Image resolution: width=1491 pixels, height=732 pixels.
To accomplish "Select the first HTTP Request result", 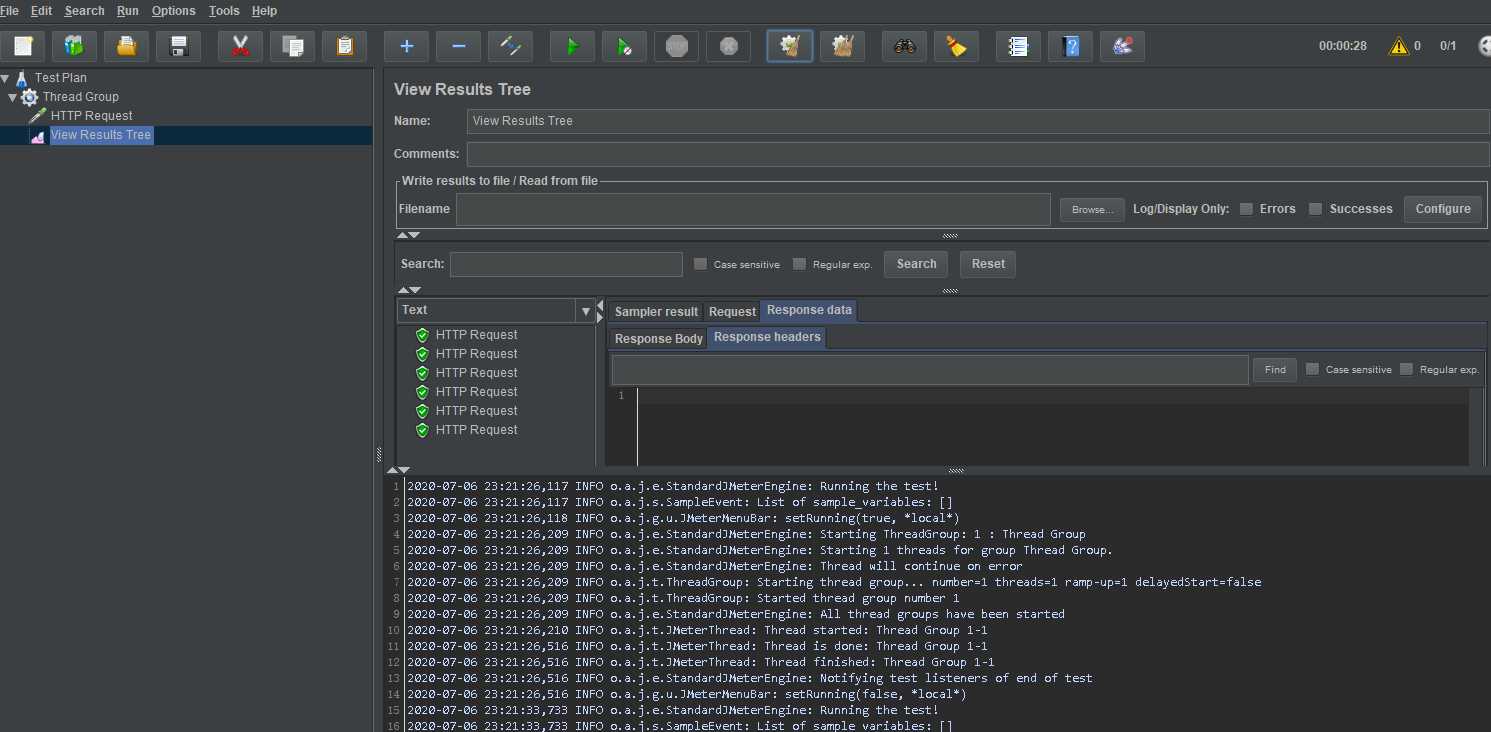I will [476, 335].
